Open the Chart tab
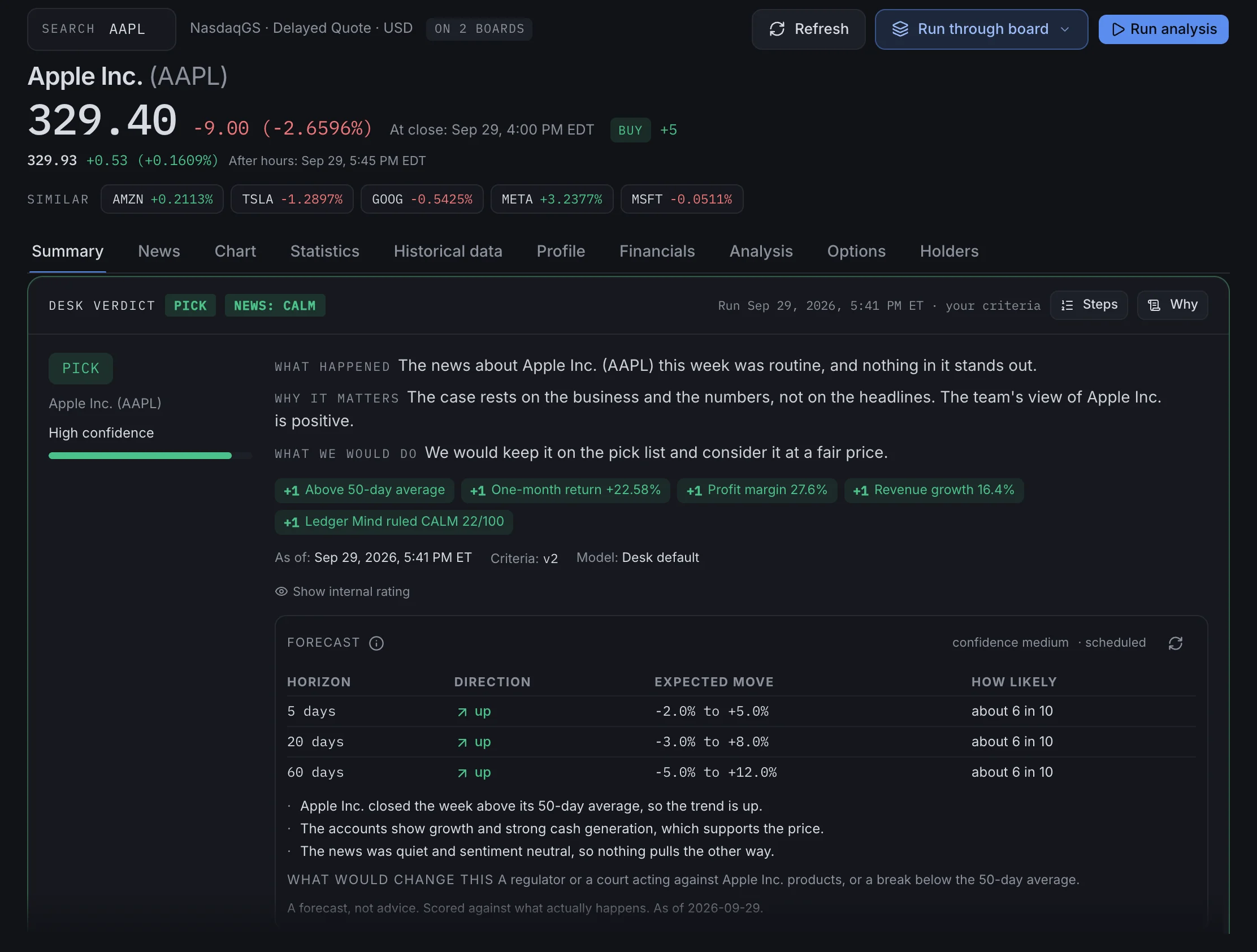This screenshot has height=952, width=1257. 235,251
